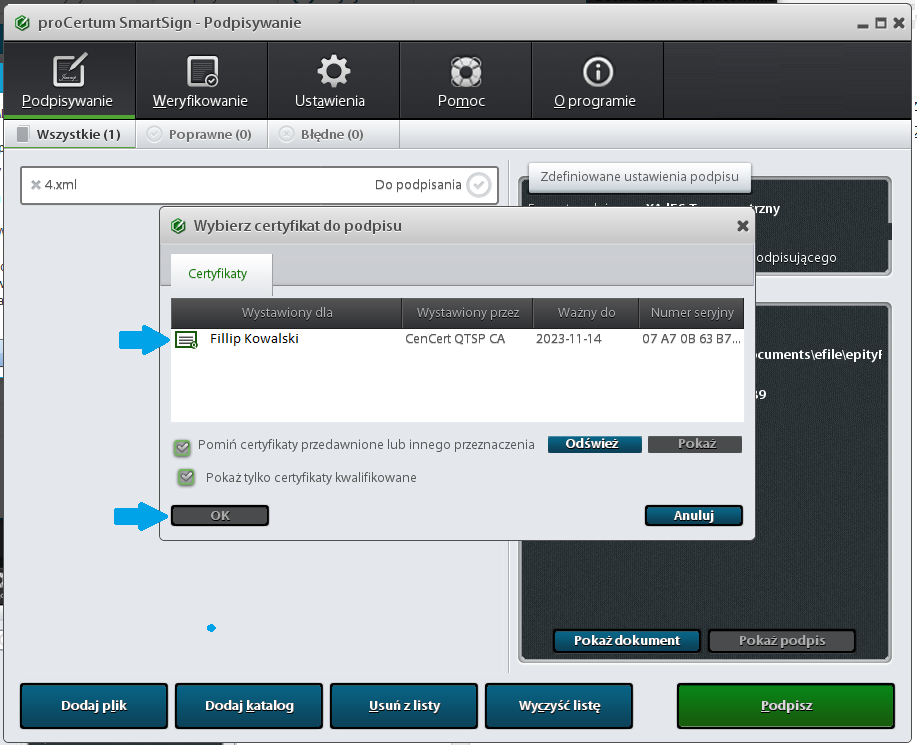This screenshot has height=747, width=917.
Task: Confirm certificate choice with OK
Action: click(220, 515)
